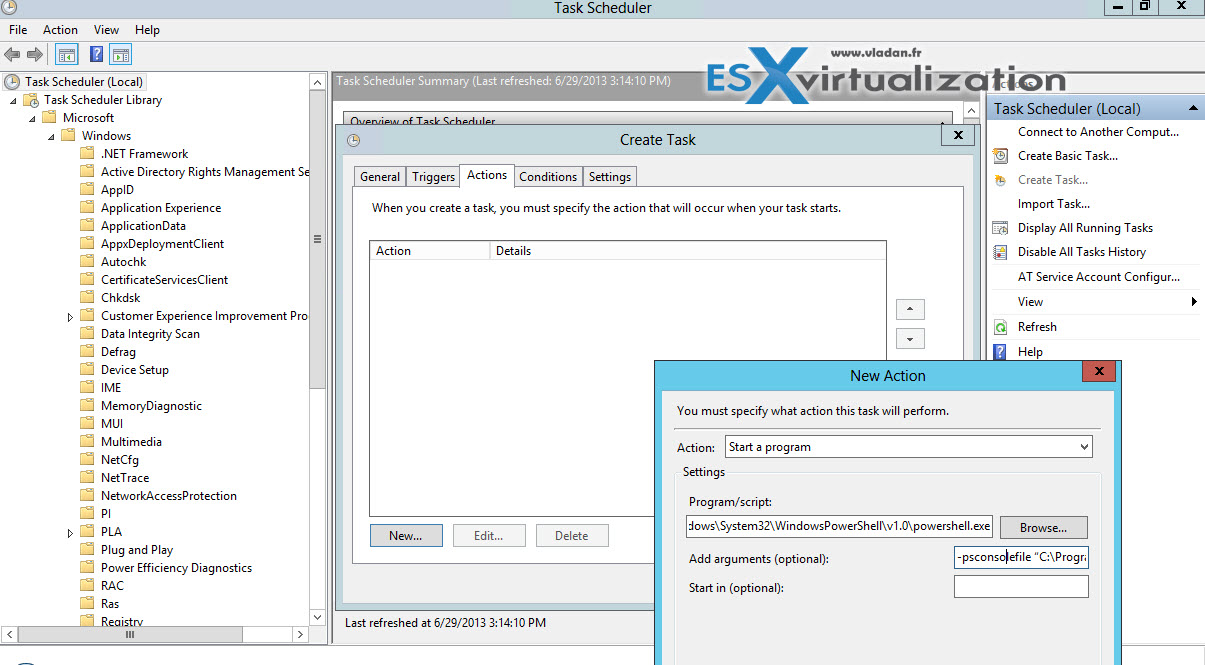Click the Help icon in the Actions pane
Screen dimensions: 1205x665
click(1000, 352)
